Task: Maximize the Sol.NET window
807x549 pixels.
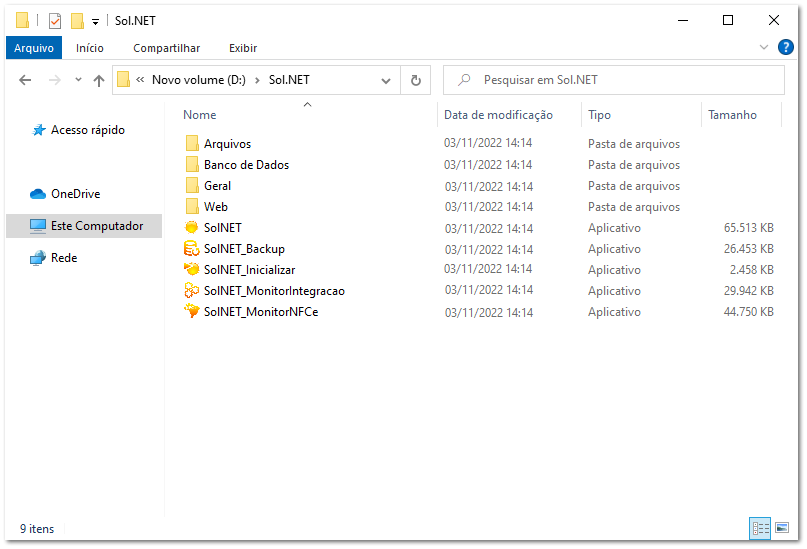Action: coord(728,21)
